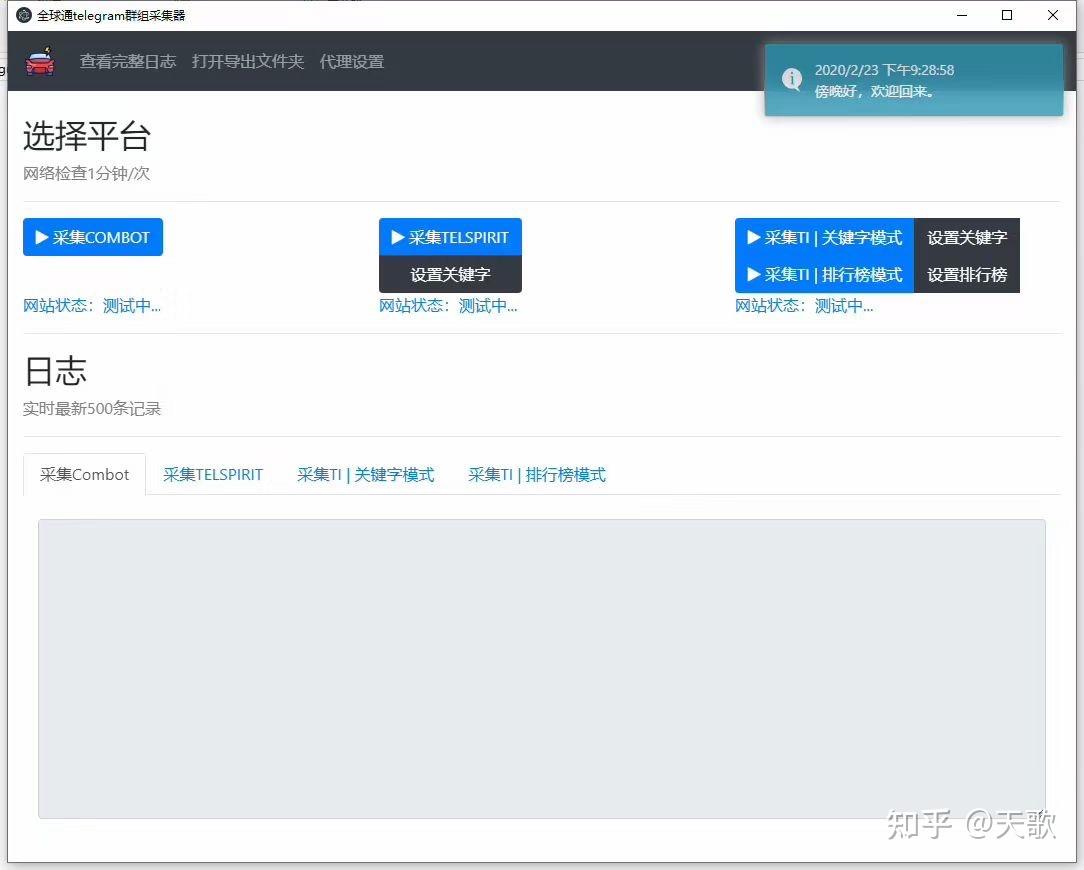The width and height of the screenshot is (1084, 870).
Task: Start 采集TI 关键字模式 button
Action: [825, 237]
